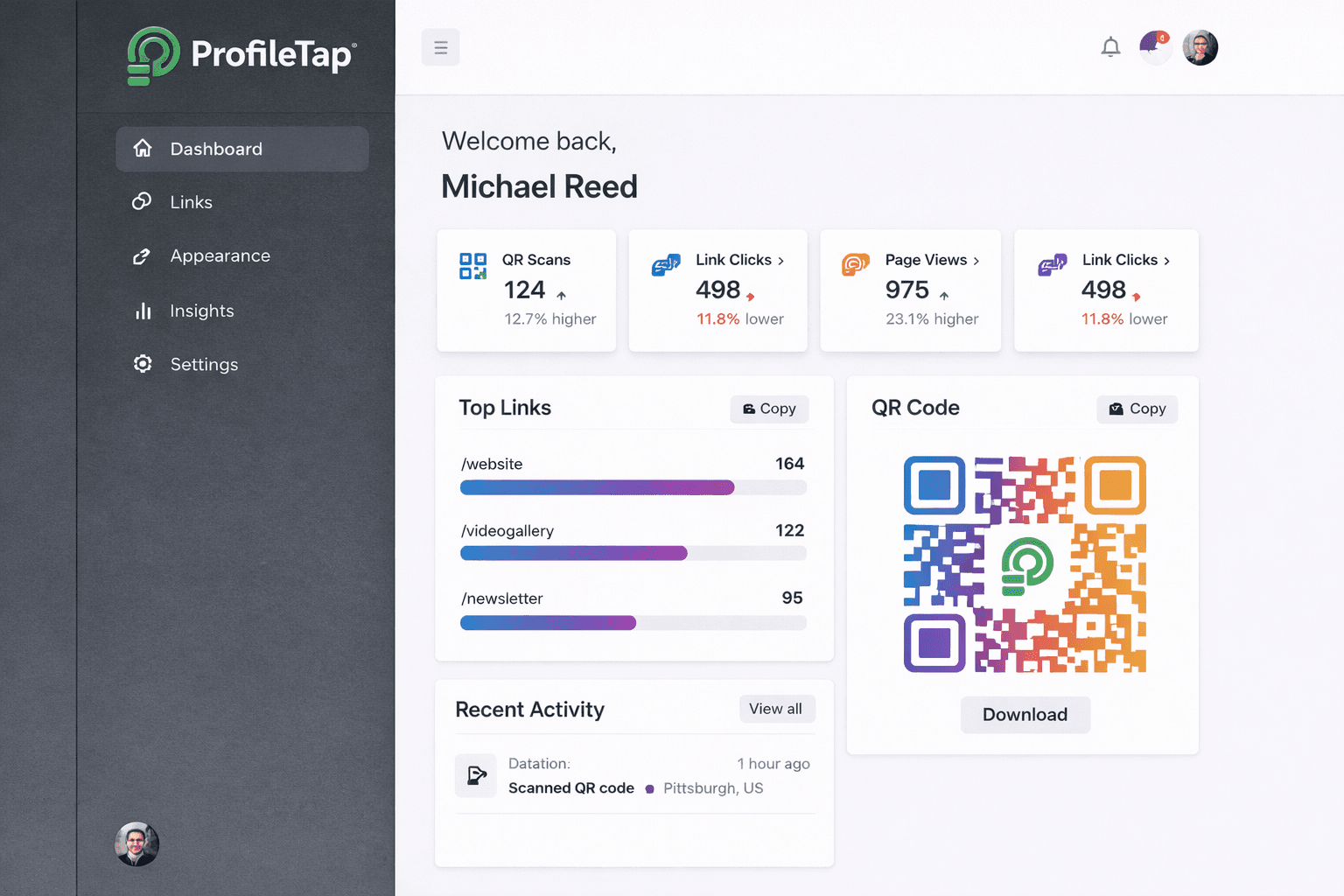Screen dimensions: 1344x896
Task: Open the profile avatar at bottom left
Action: 136,843
